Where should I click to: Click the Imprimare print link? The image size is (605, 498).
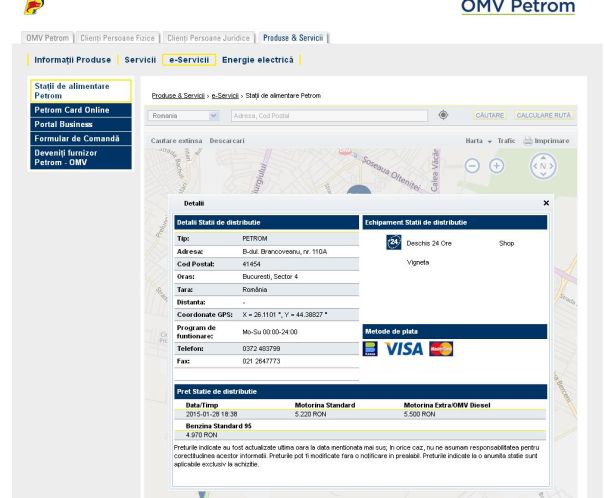click(552, 141)
